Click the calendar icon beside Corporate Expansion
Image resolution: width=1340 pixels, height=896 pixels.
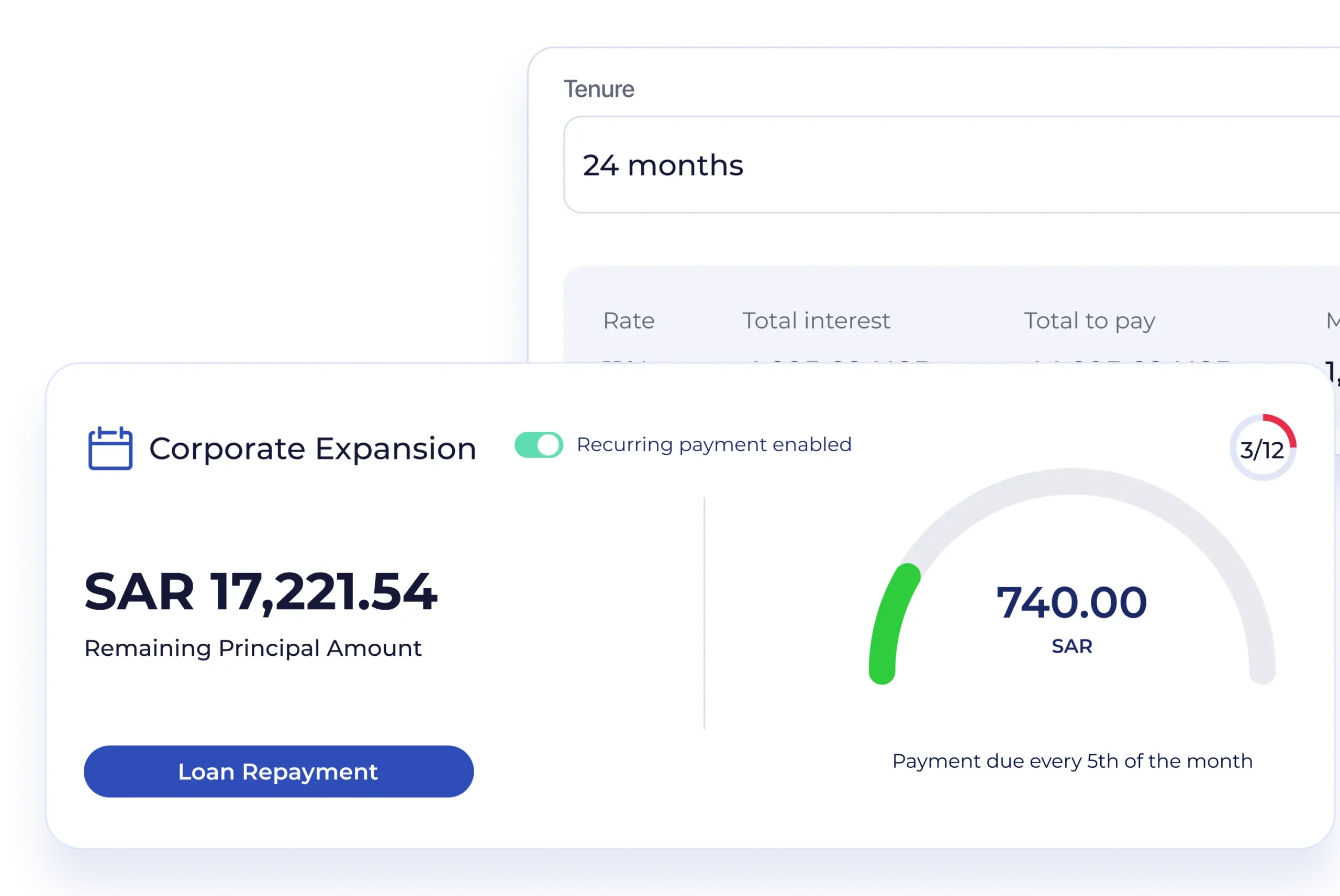coord(110,449)
